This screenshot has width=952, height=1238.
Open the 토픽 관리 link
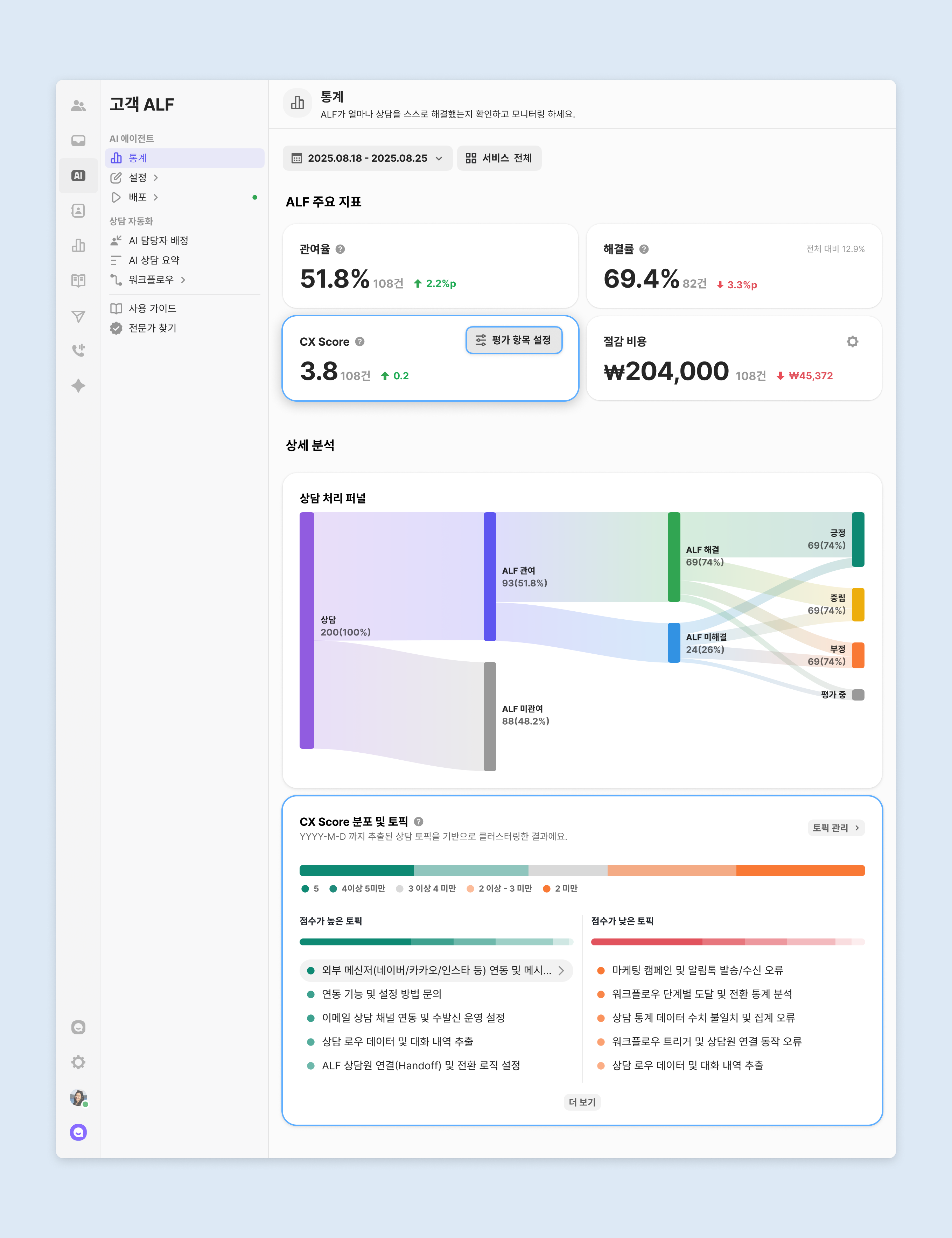[835, 828]
